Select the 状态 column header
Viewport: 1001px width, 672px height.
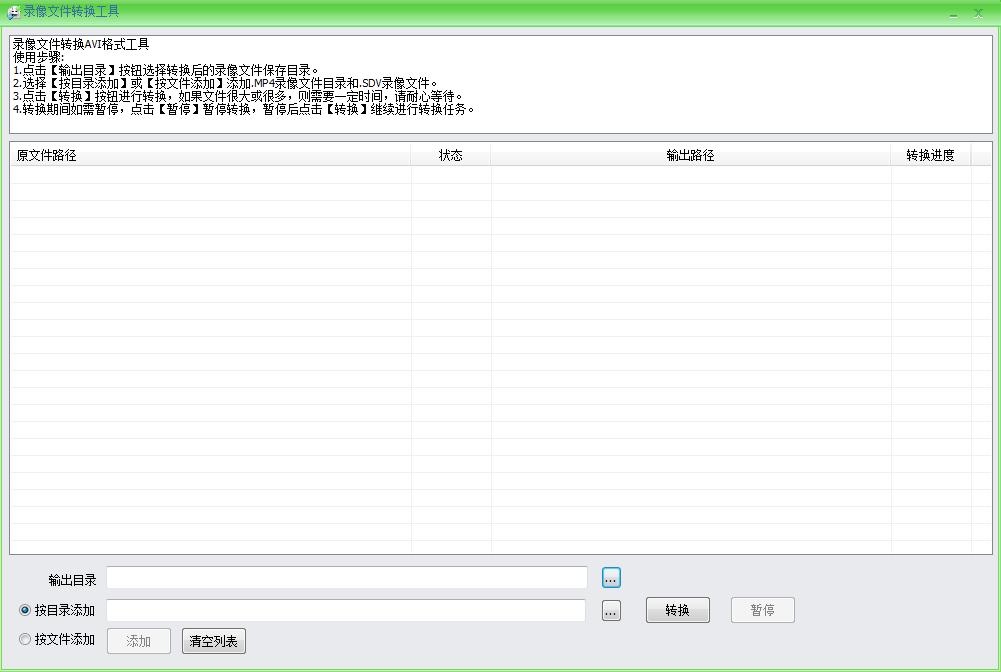452,155
